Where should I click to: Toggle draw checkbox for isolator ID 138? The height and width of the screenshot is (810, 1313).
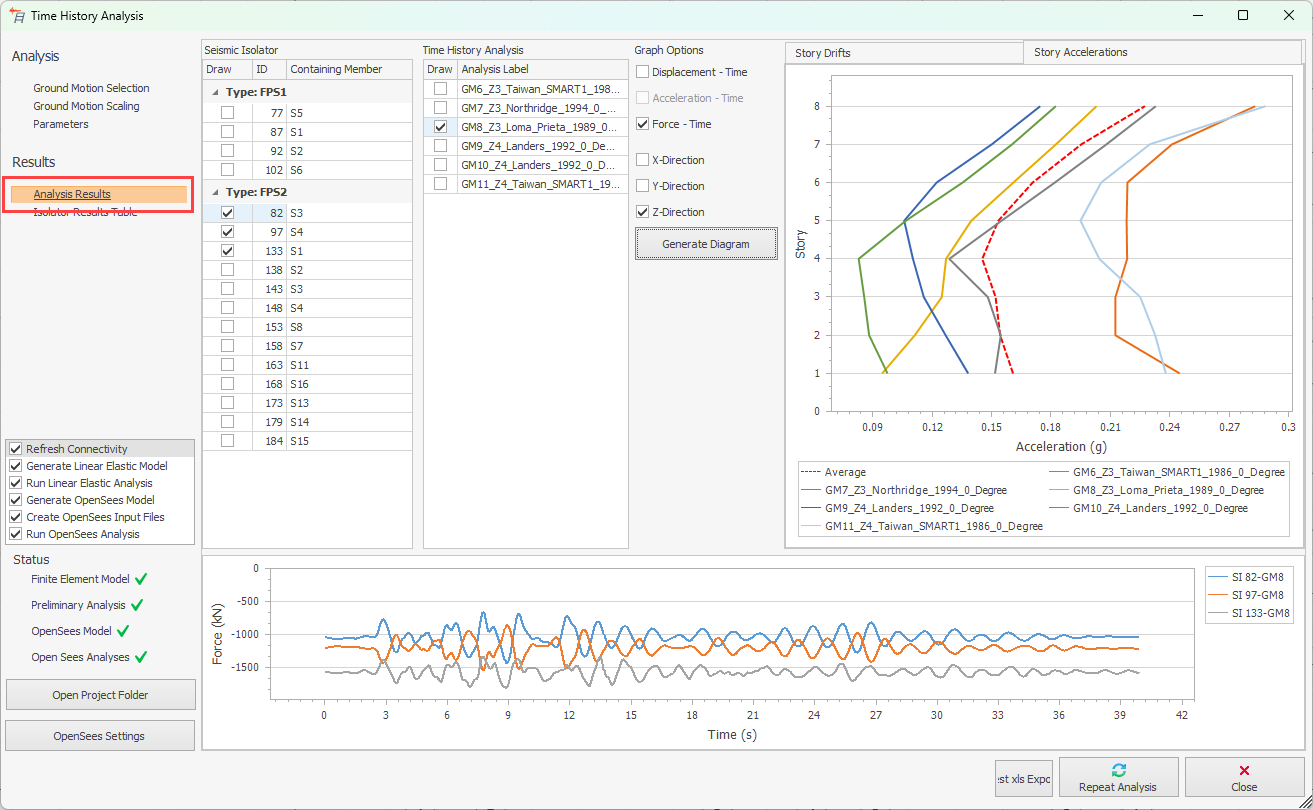227,270
